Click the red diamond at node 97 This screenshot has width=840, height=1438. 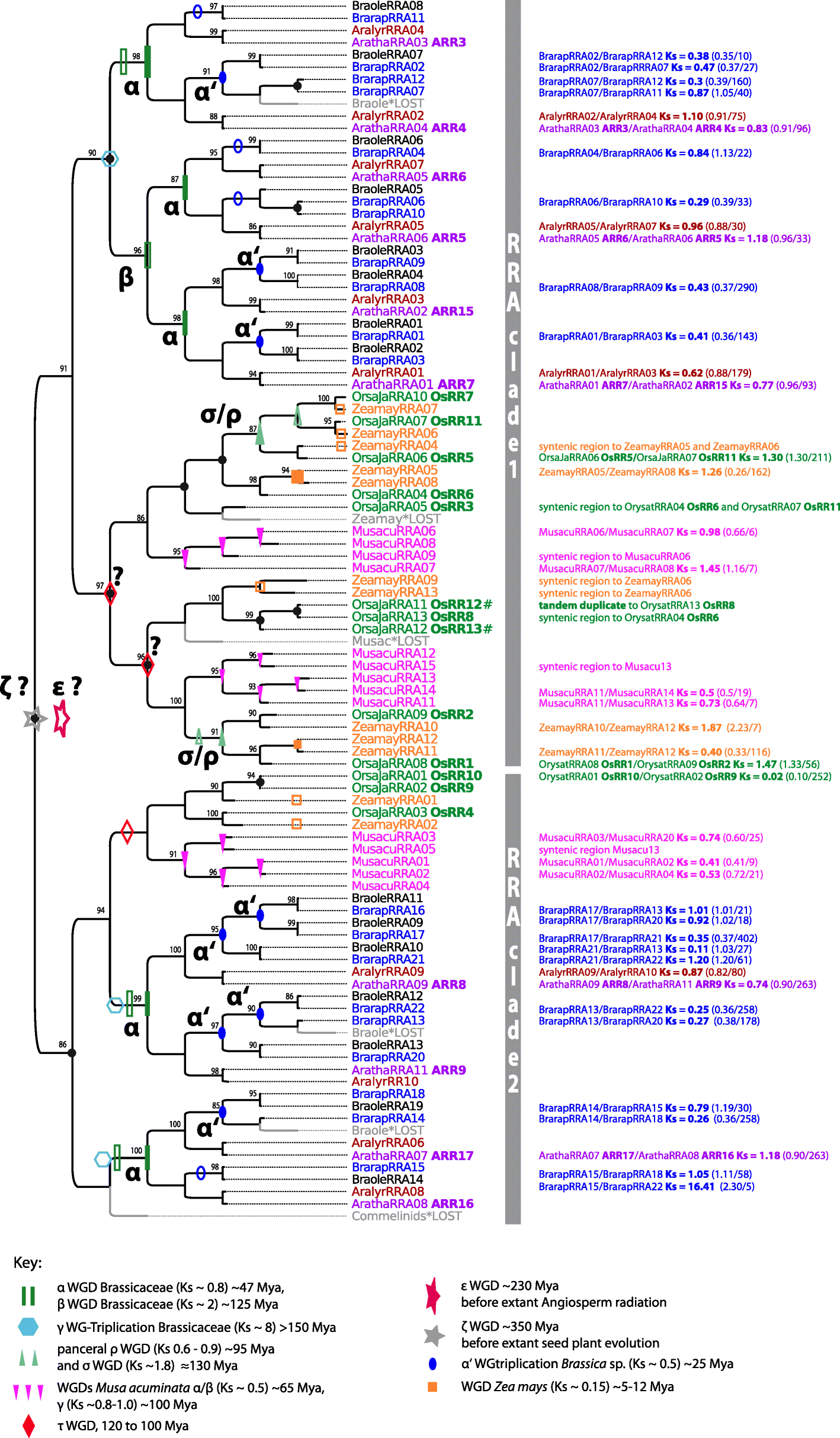coord(110,594)
